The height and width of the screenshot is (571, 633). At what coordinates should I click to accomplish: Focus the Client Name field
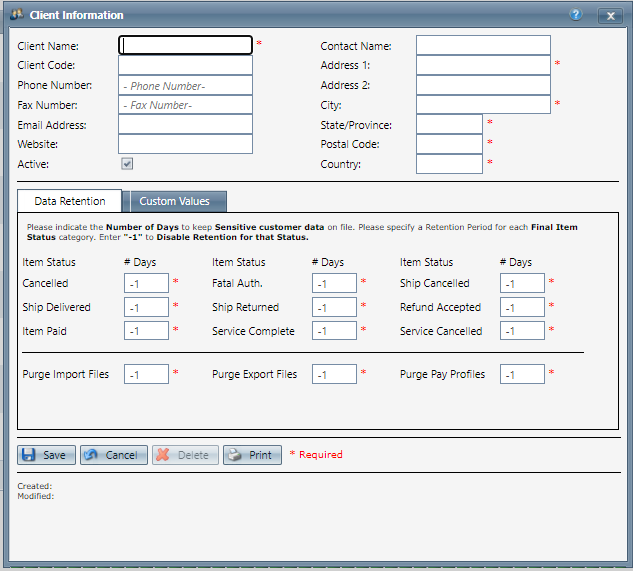185,45
